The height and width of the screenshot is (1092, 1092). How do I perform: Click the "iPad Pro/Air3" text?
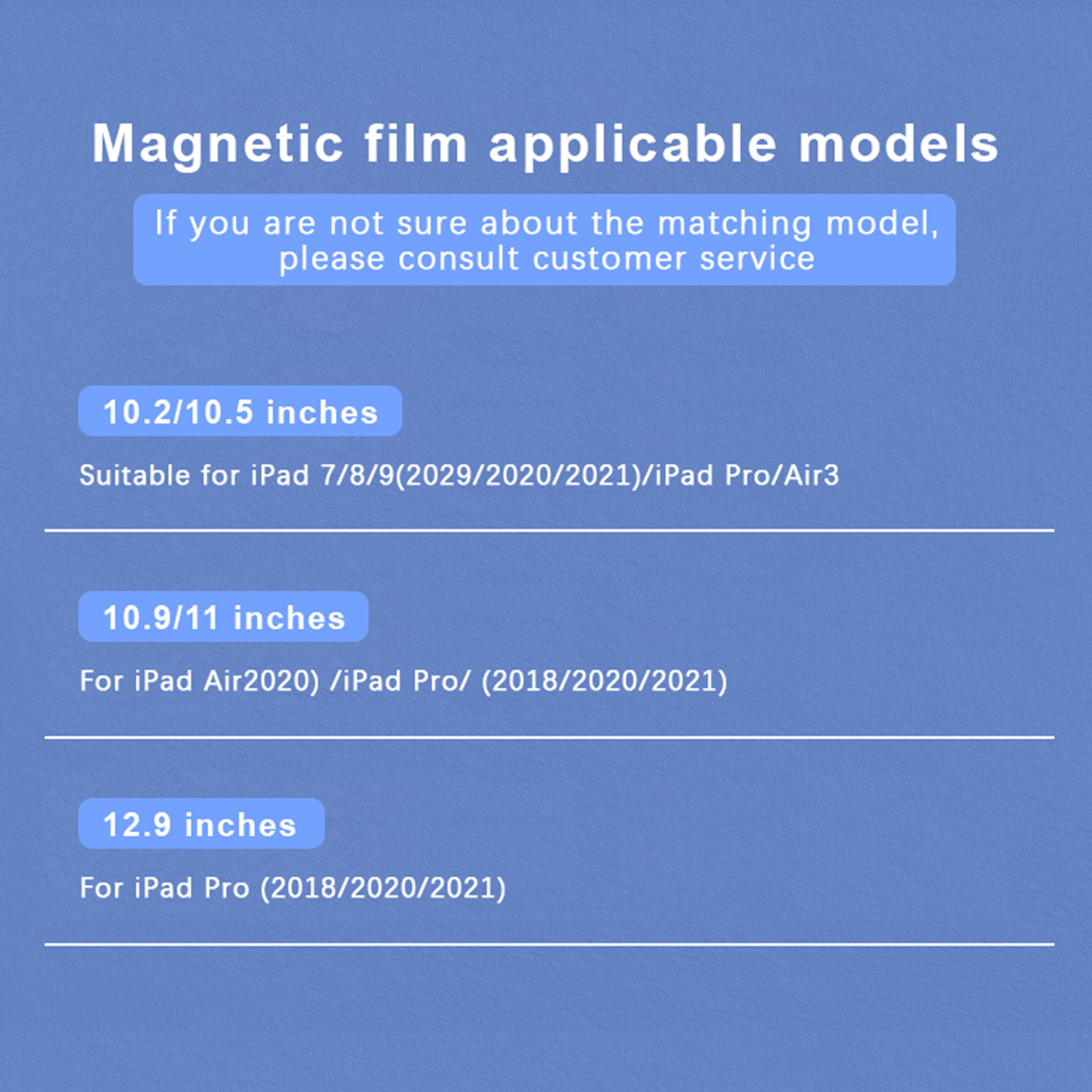[747, 476]
